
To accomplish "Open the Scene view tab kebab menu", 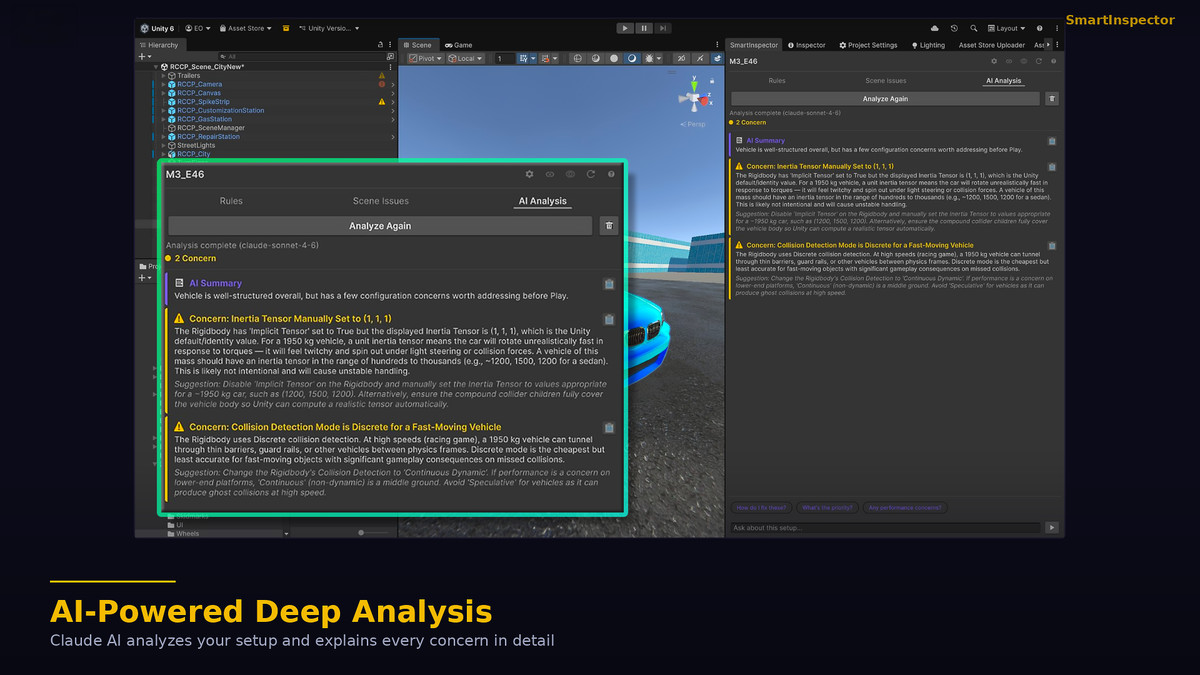I will [x=717, y=45].
